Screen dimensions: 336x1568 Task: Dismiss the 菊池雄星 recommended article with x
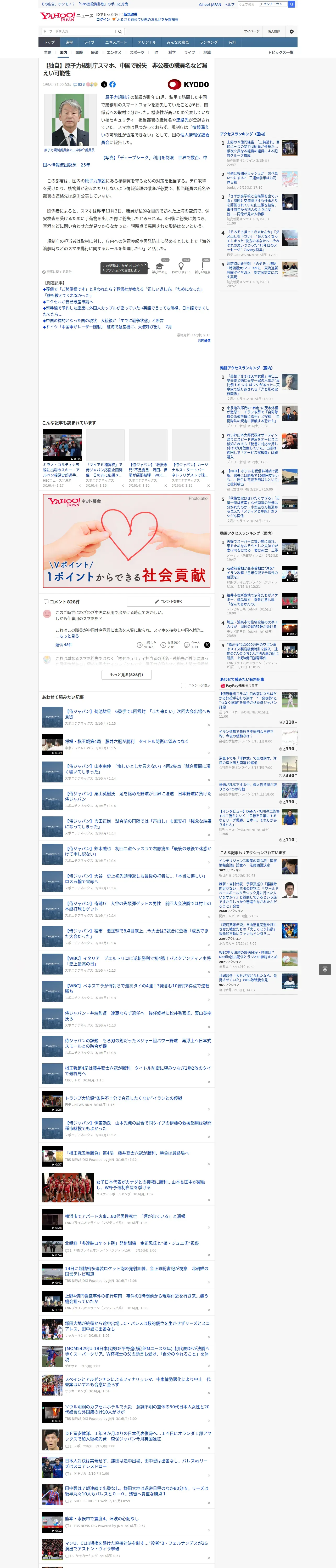[209, 725]
